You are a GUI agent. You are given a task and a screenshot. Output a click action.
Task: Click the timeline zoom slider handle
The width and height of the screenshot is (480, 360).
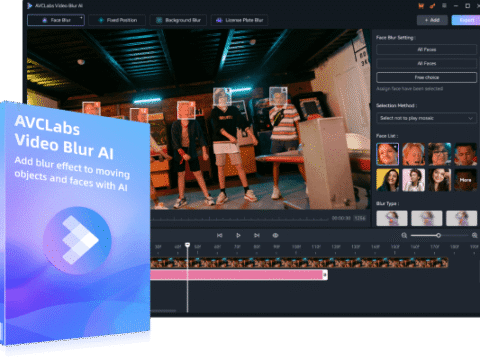point(438,235)
